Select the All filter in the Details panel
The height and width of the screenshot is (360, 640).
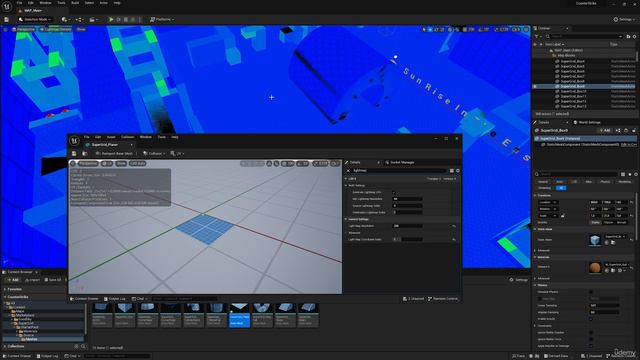[x=561, y=188]
